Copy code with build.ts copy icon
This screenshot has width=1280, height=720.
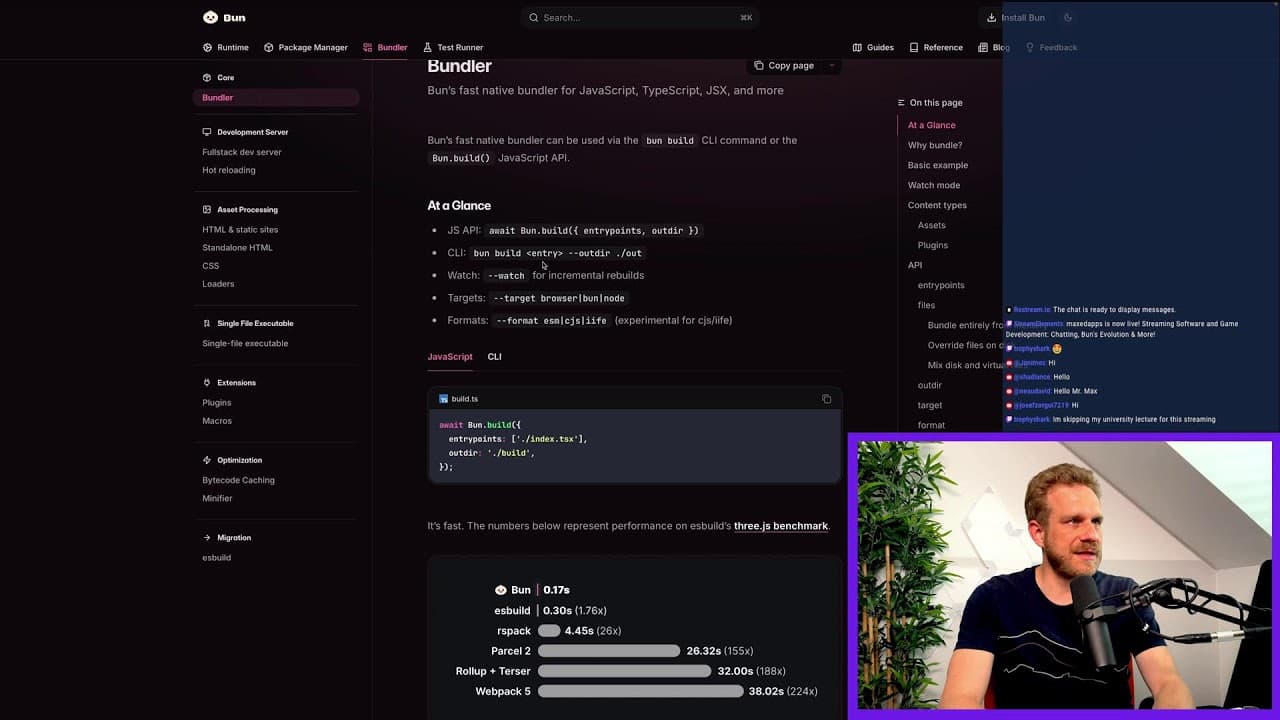click(826, 399)
